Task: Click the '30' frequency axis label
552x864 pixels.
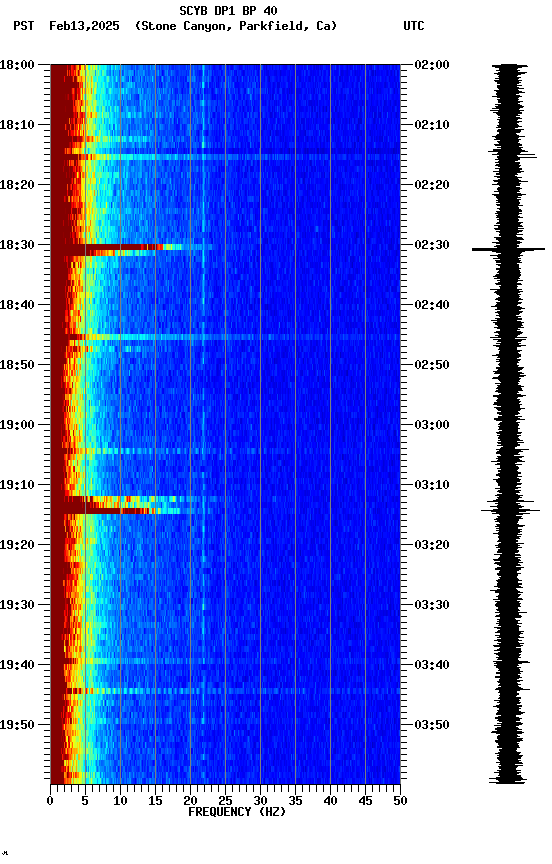Action: [260, 801]
